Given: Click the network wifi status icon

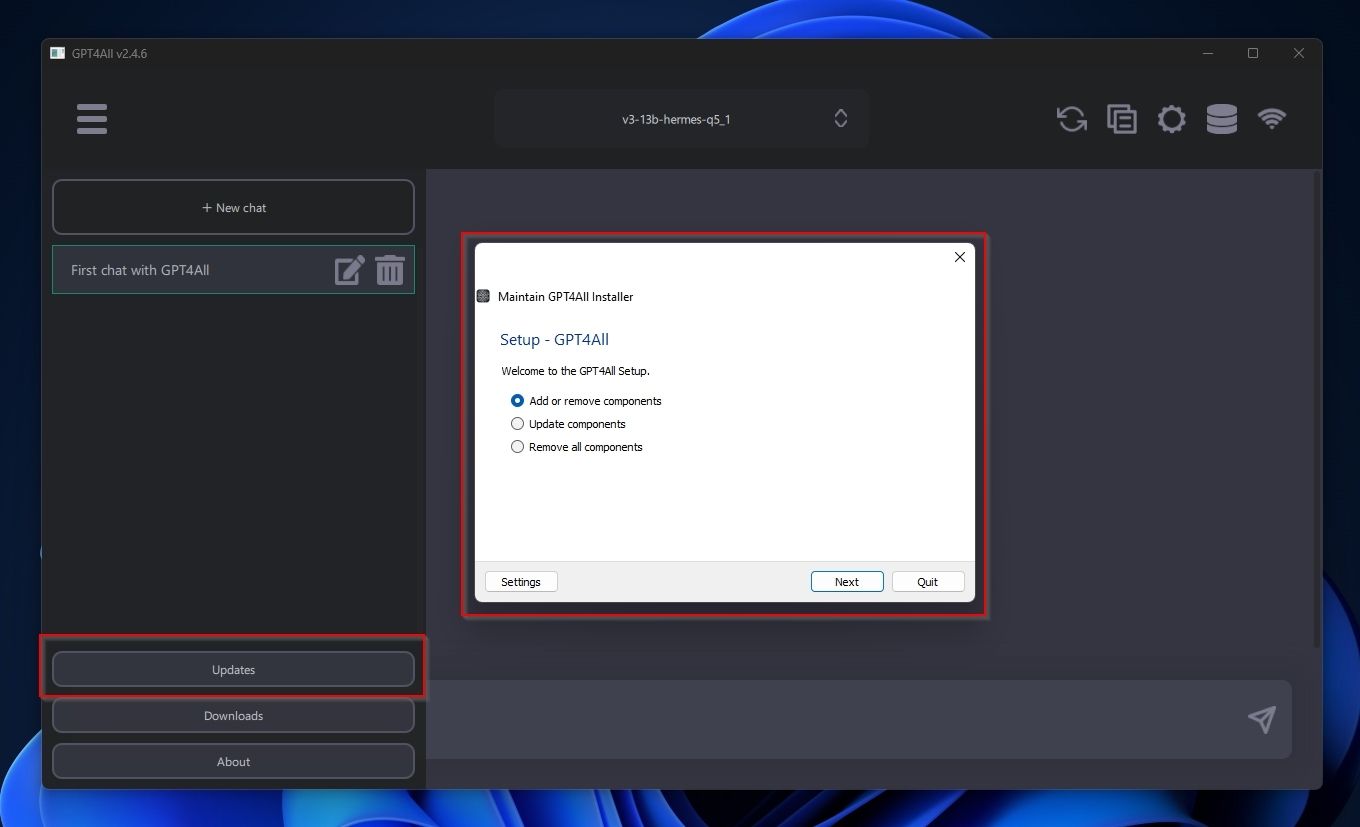Looking at the screenshot, I should (1271, 119).
